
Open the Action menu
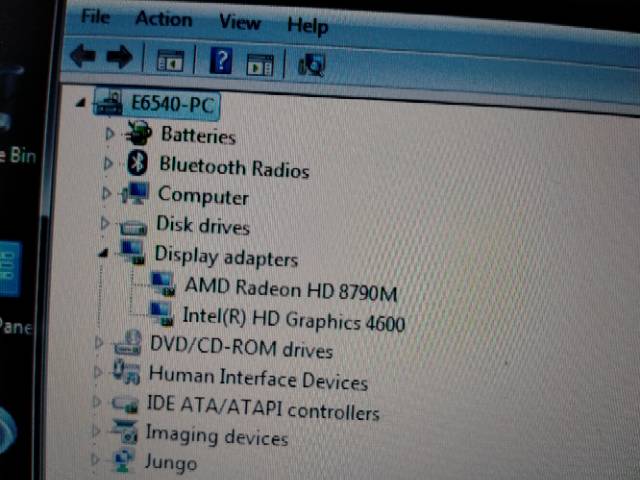(x=164, y=19)
